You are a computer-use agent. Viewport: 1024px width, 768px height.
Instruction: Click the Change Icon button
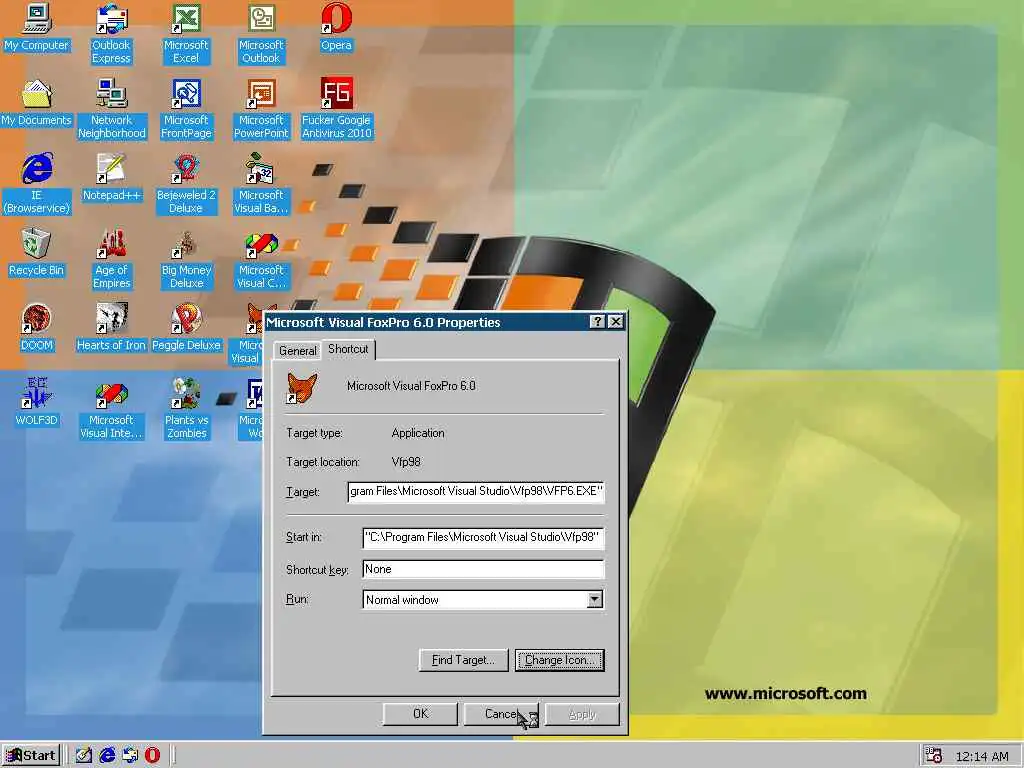pos(560,660)
